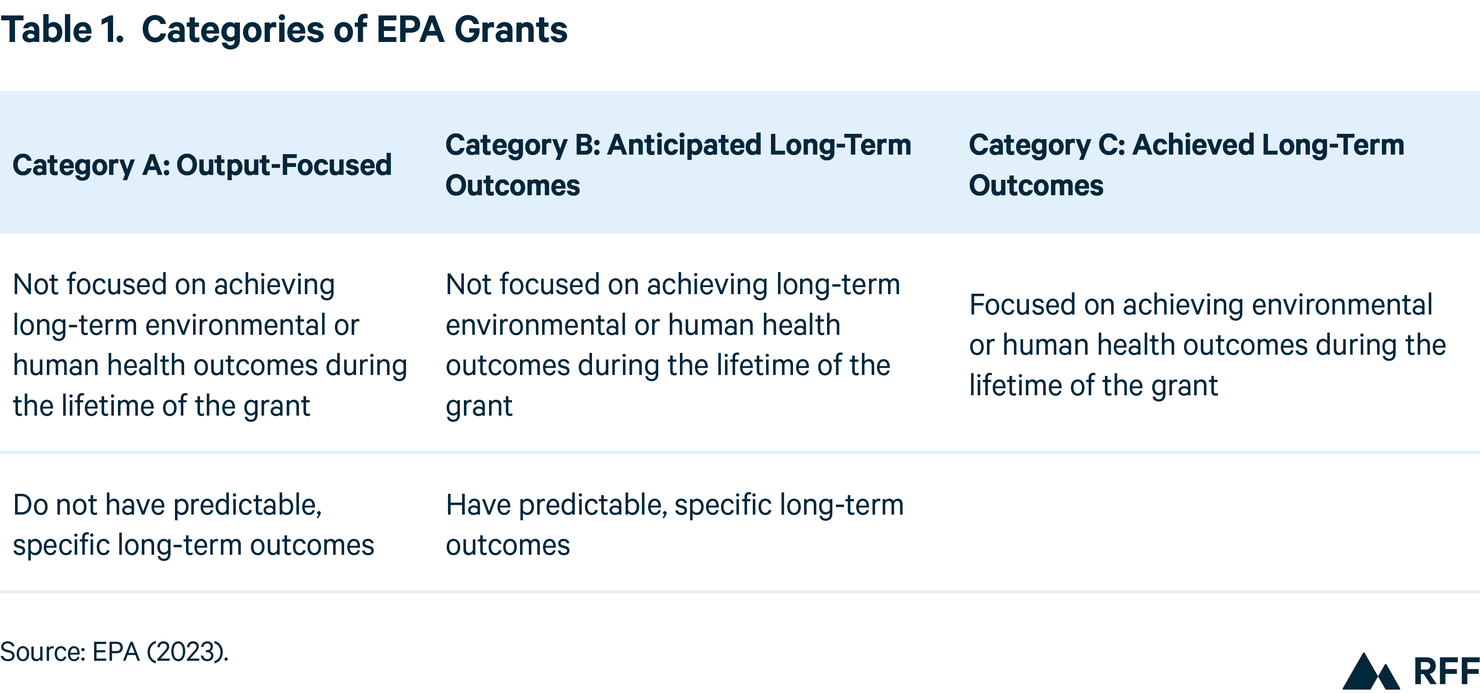Click the RFF logo text

[1443, 672]
